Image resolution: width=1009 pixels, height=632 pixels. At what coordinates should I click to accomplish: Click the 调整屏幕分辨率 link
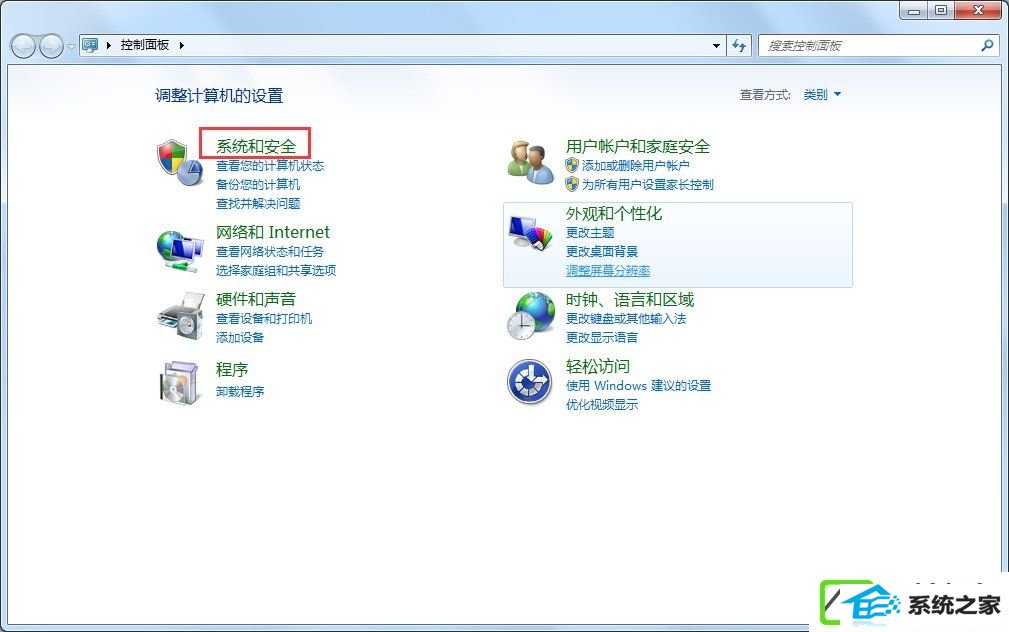pyautogui.click(x=607, y=271)
